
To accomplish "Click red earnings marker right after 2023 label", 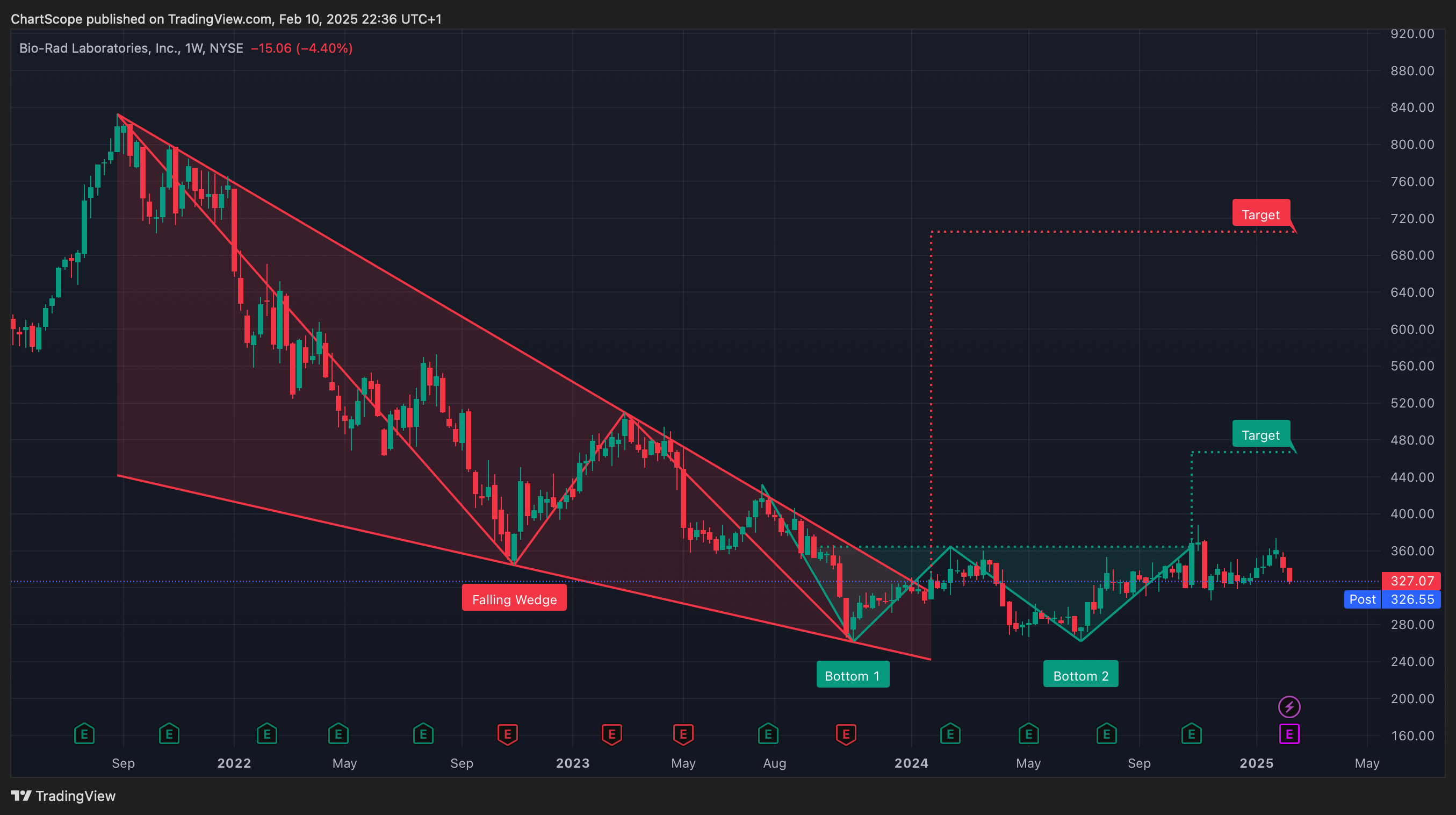I will coord(611,734).
